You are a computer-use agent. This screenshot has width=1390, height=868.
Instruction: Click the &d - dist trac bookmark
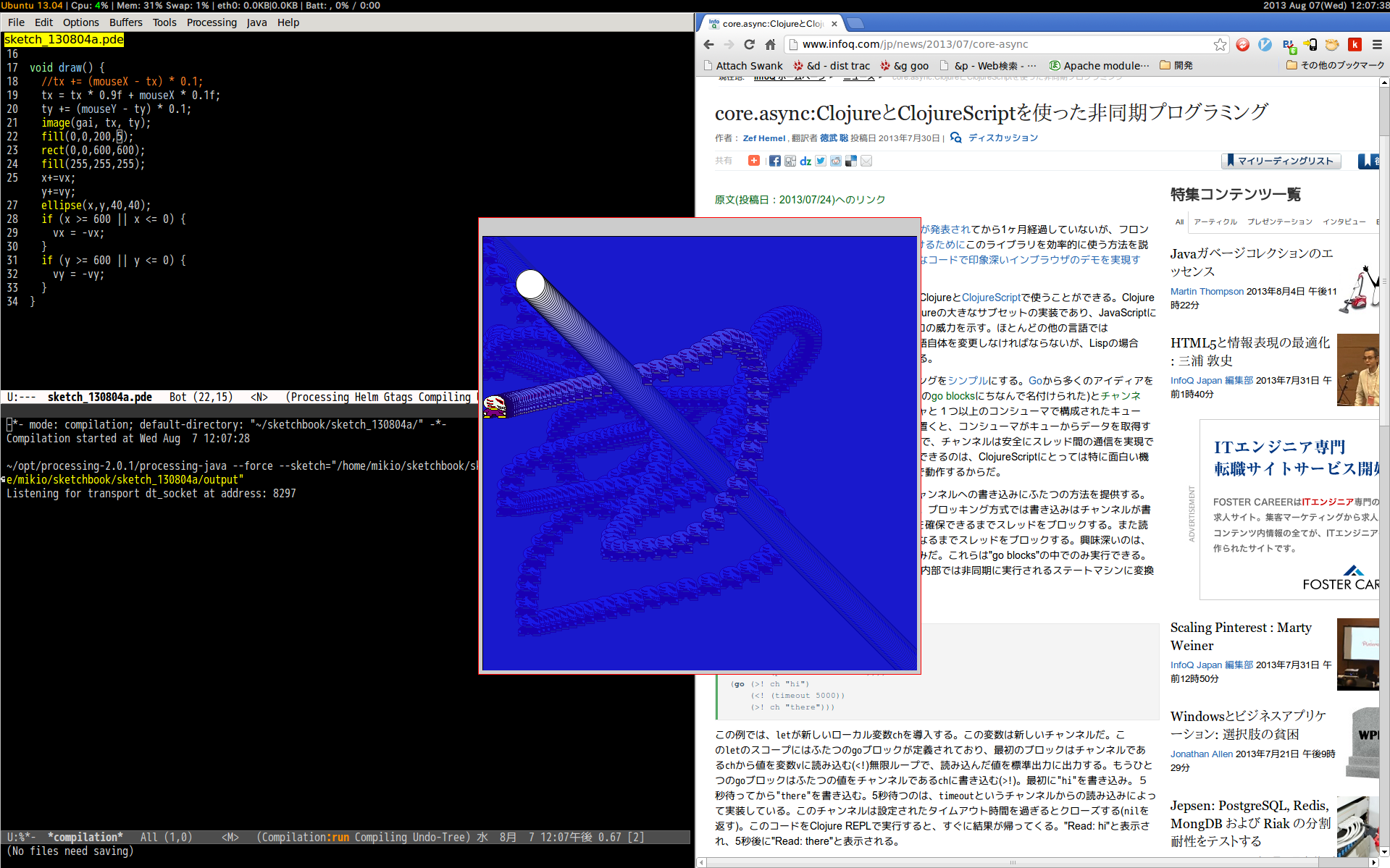[832, 66]
